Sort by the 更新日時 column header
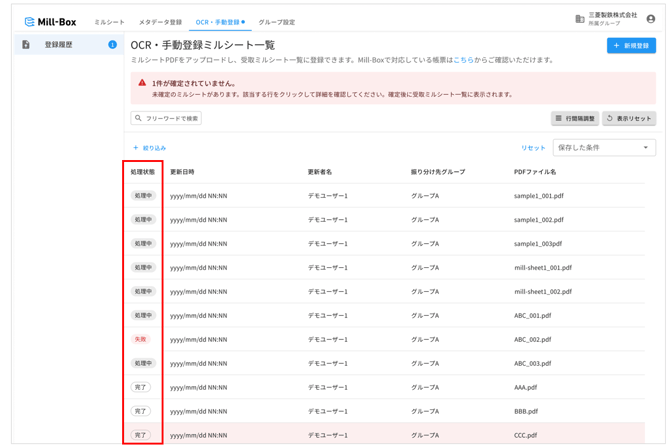The image size is (670, 447). pyautogui.click(x=182, y=172)
